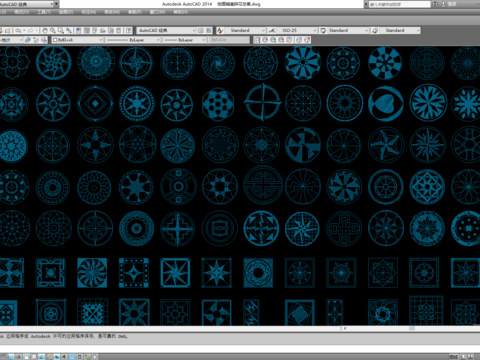The width and height of the screenshot is (480, 360).
Task: Click the Layer Previous icon
Action: tap(36, 40)
